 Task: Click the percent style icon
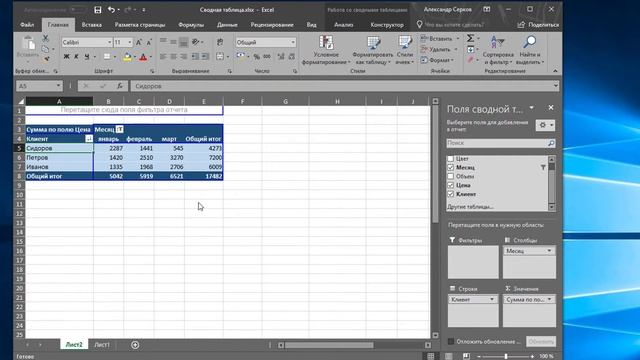pyautogui.click(x=256, y=57)
